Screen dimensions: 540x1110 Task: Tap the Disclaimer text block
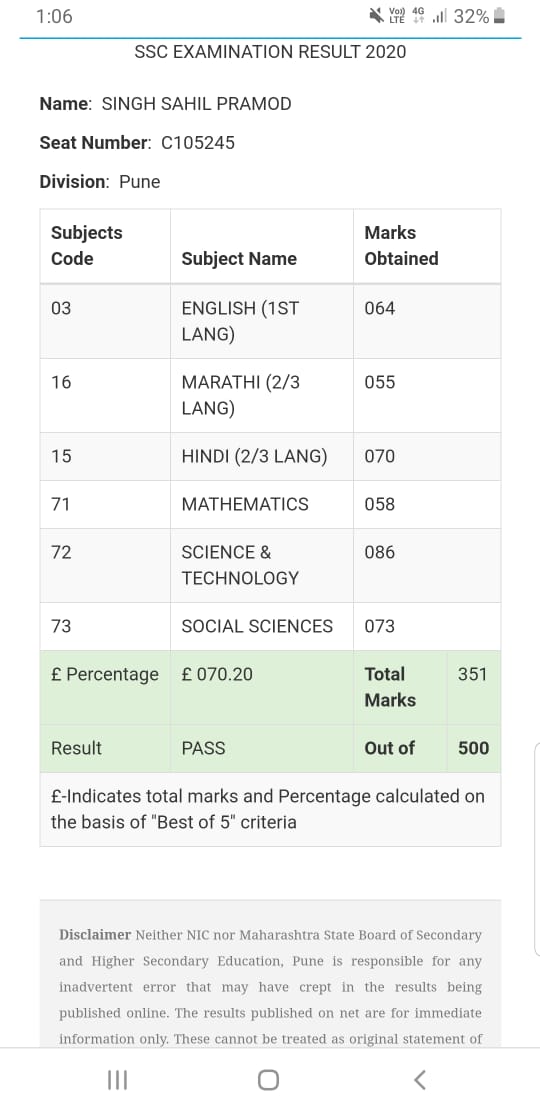tap(270, 986)
